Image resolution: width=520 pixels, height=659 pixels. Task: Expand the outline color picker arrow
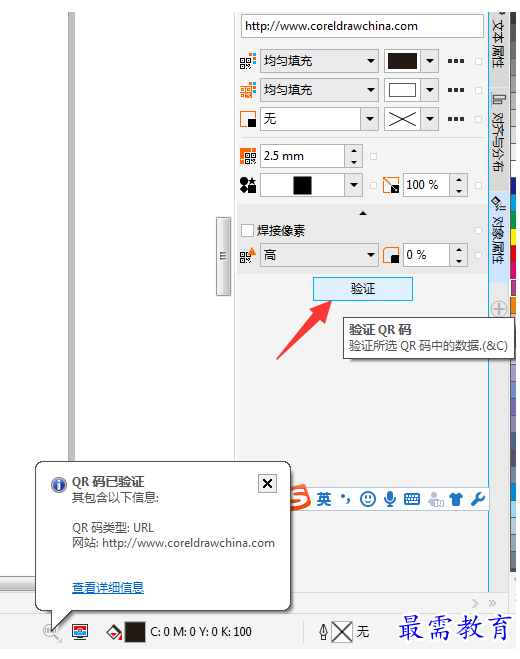pyautogui.click(x=430, y=119)
